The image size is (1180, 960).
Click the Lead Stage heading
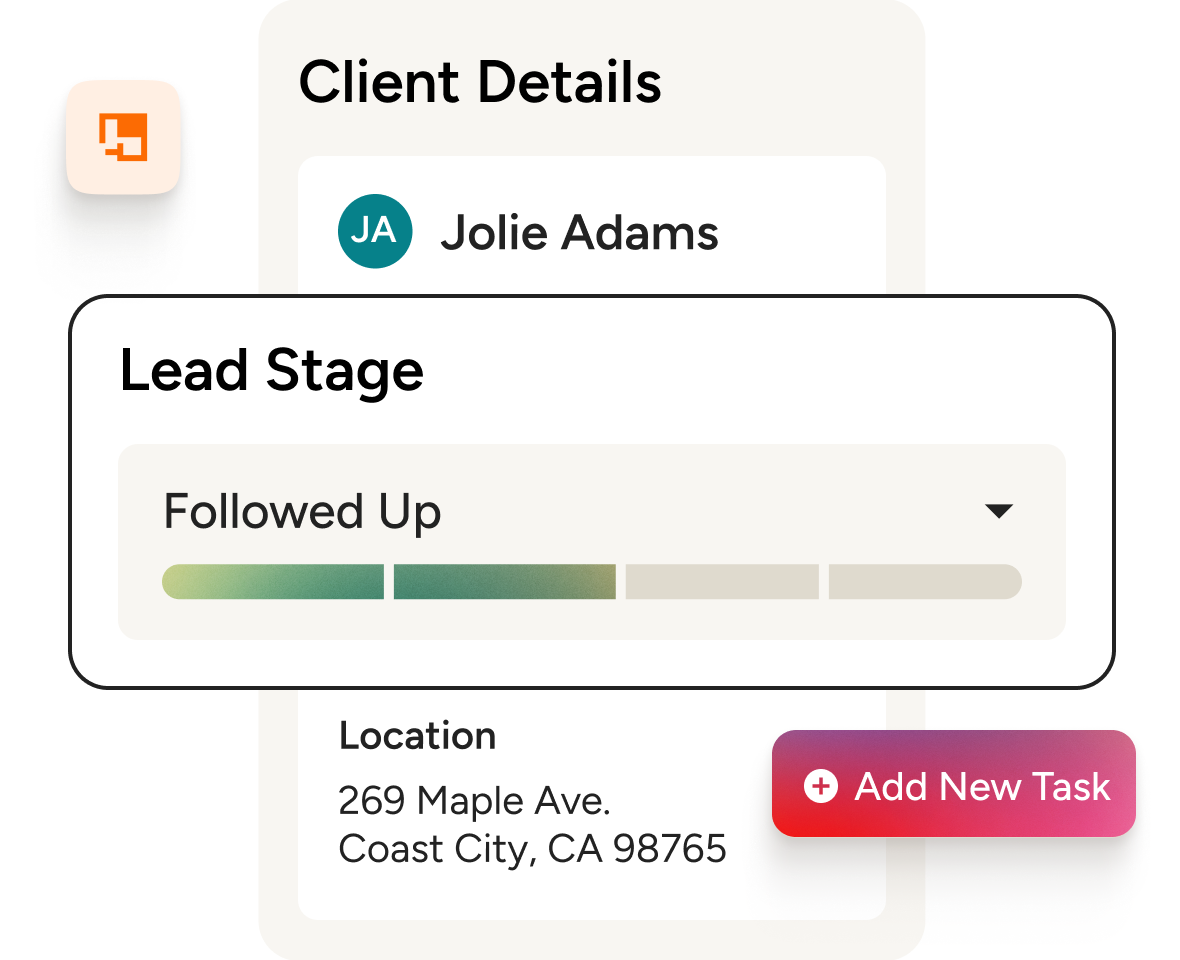pos(272,371)
